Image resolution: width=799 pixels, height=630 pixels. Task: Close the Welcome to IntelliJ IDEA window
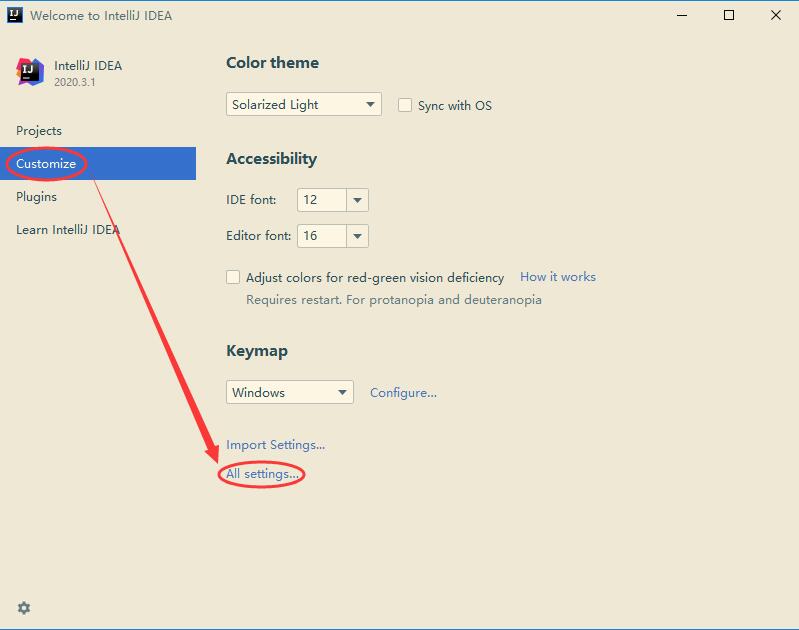click(x=776, y=15)
